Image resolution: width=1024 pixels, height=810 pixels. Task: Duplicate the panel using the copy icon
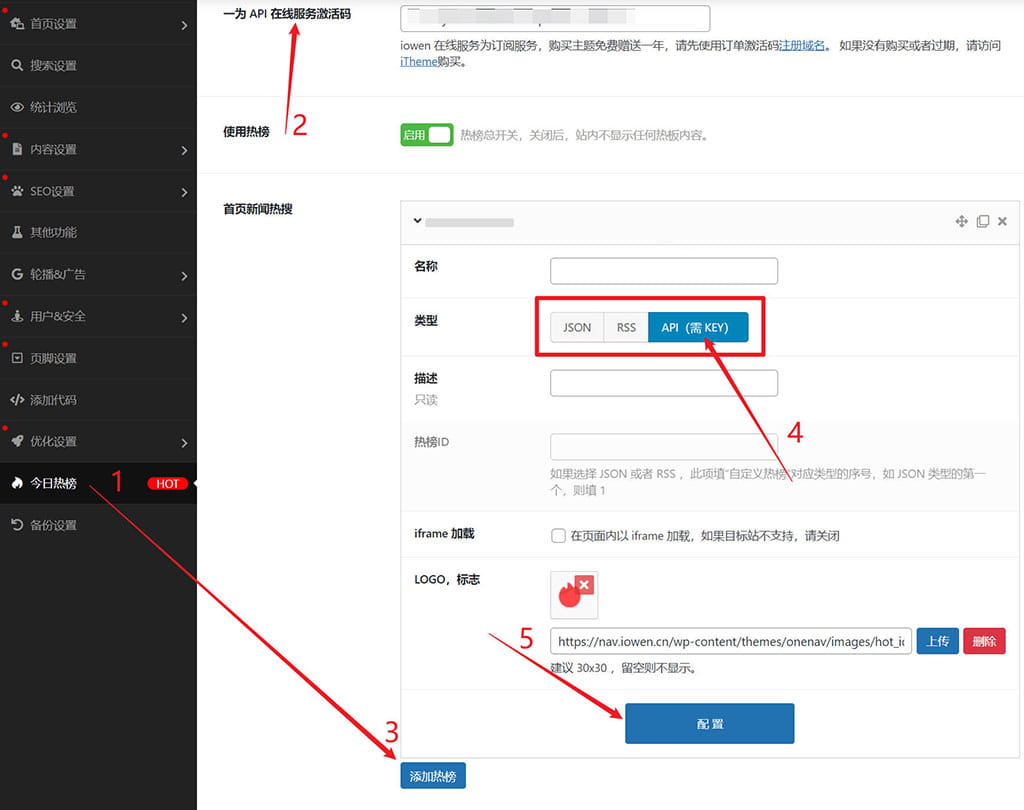(982, 221)
